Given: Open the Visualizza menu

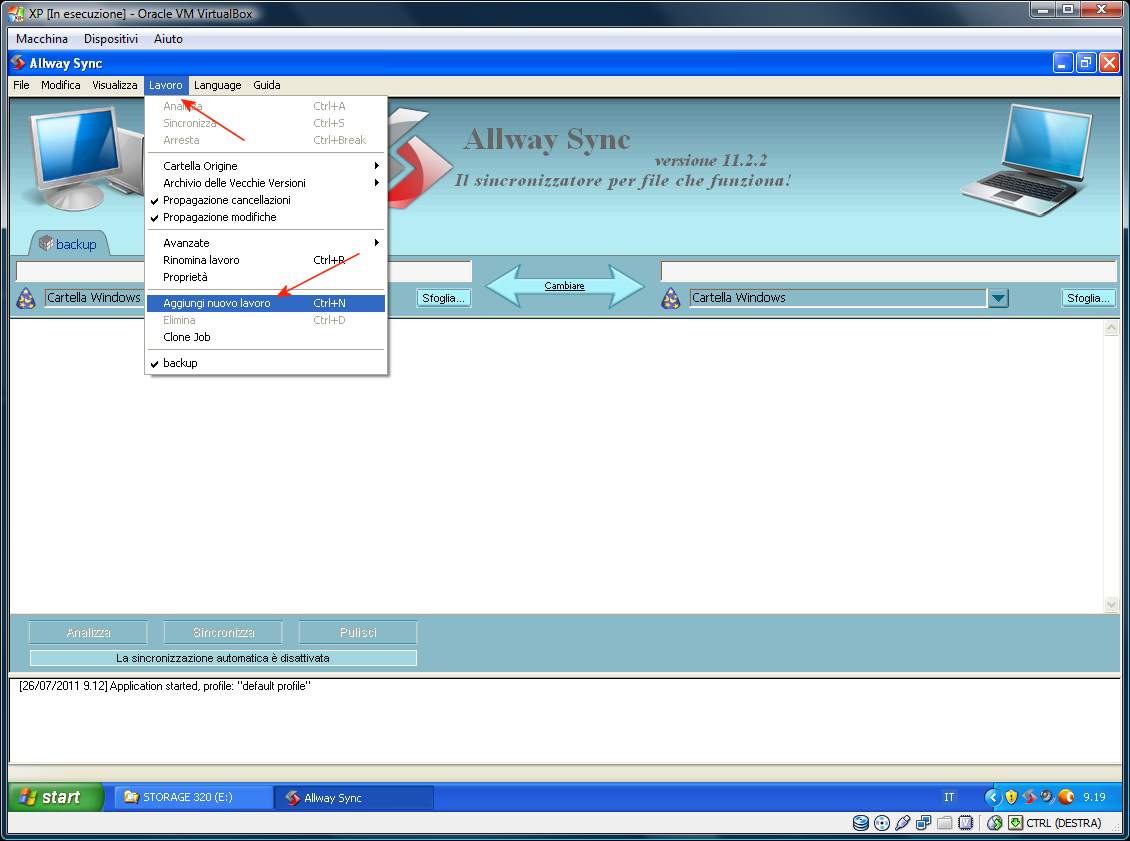Looking at the screenshot, I should [x=115, y=85].
